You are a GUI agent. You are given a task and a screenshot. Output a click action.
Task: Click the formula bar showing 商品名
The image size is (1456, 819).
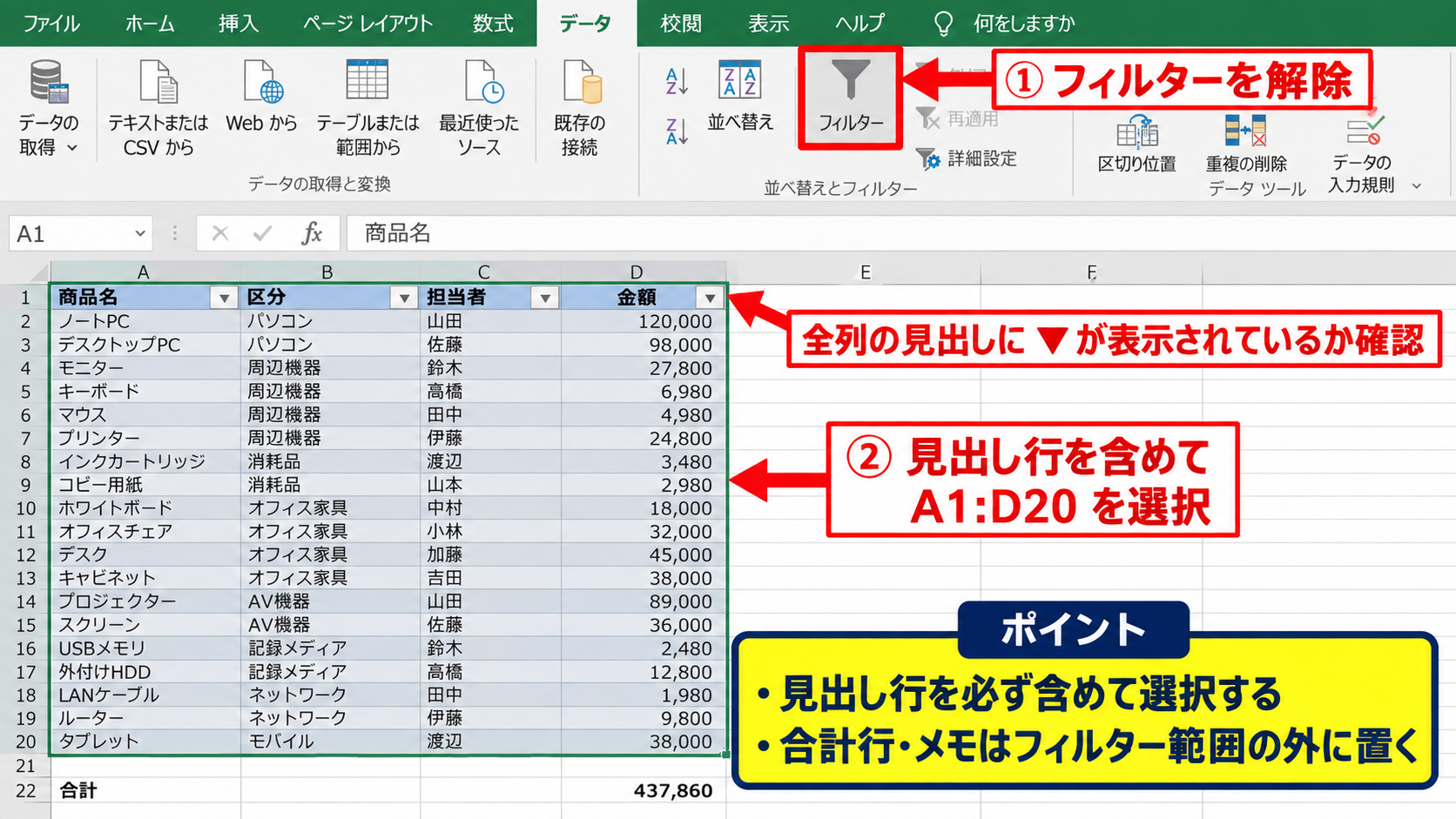pyautogui.click(x=900, y=233)
